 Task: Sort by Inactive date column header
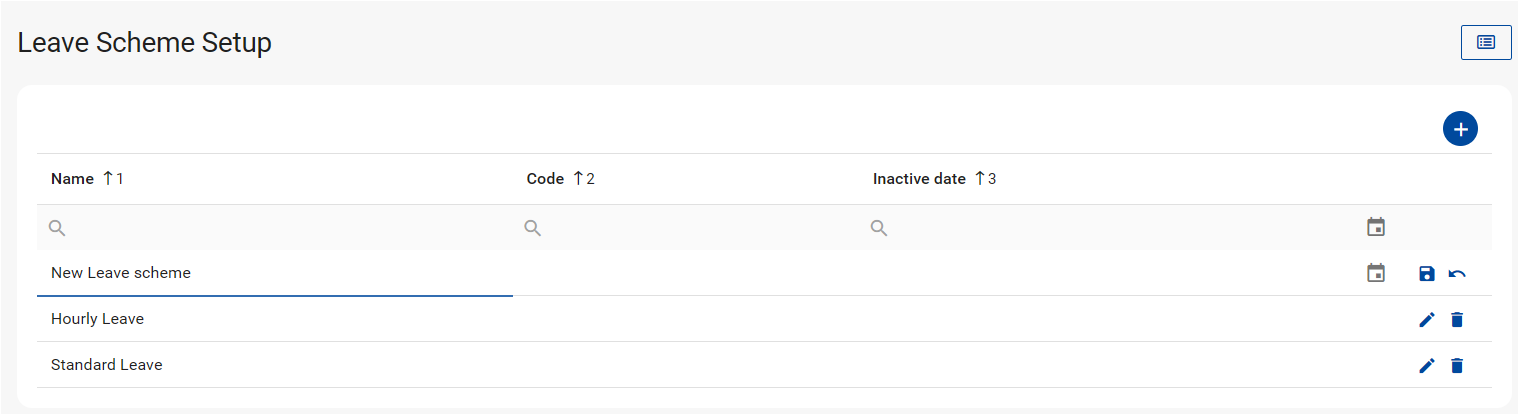[919, 179]
